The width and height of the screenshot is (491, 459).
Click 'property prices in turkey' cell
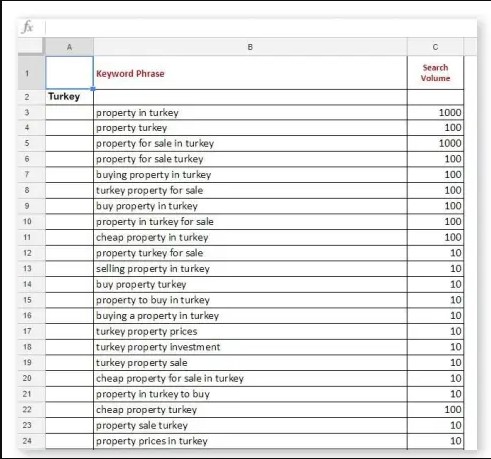pos(250,441)
